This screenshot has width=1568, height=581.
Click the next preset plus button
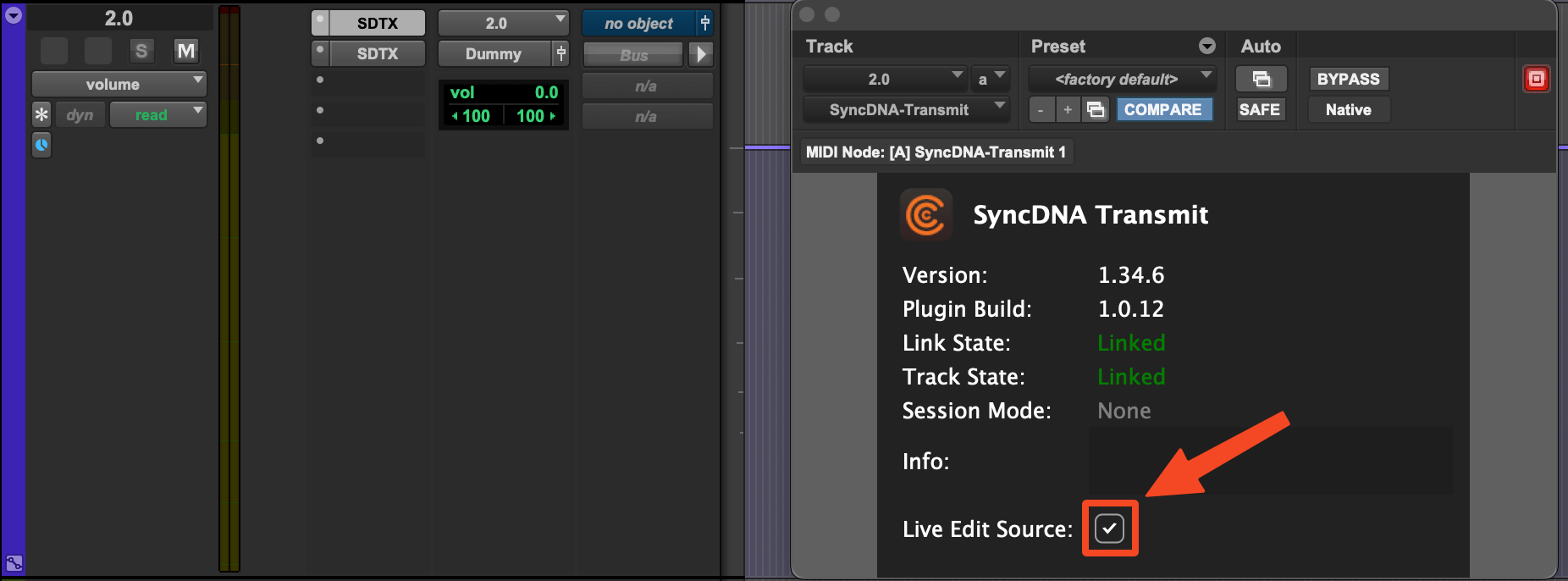click(x=1068, y=109)
